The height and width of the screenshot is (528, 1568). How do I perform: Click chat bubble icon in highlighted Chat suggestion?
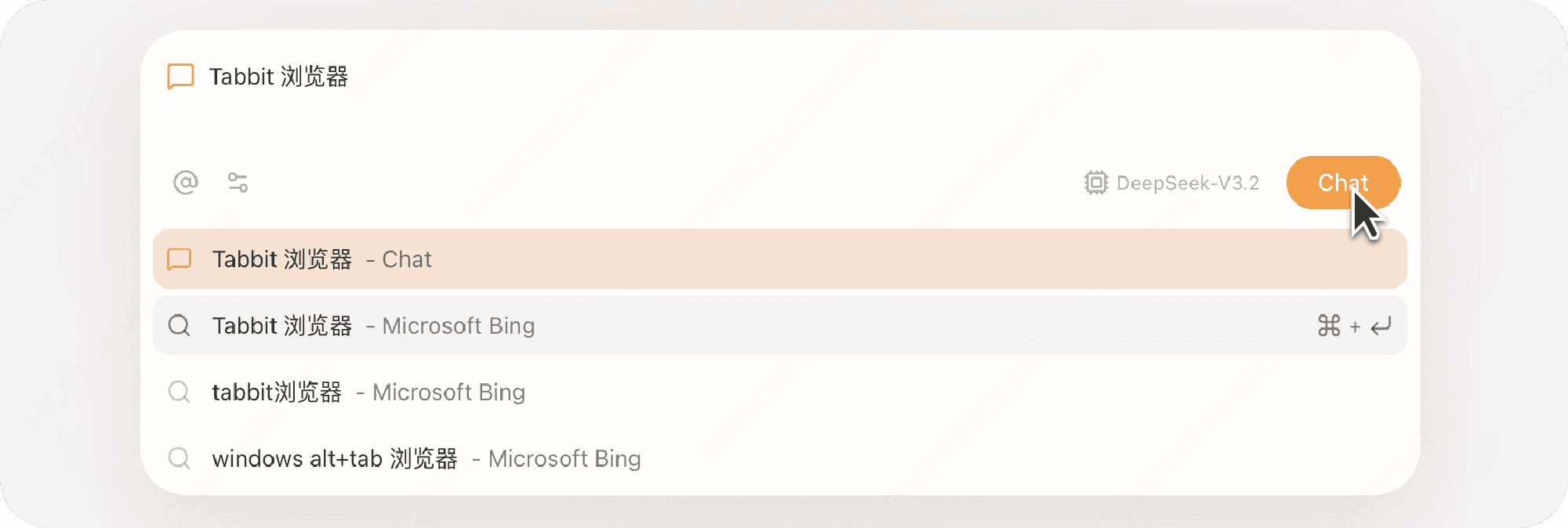click(180, 259)
